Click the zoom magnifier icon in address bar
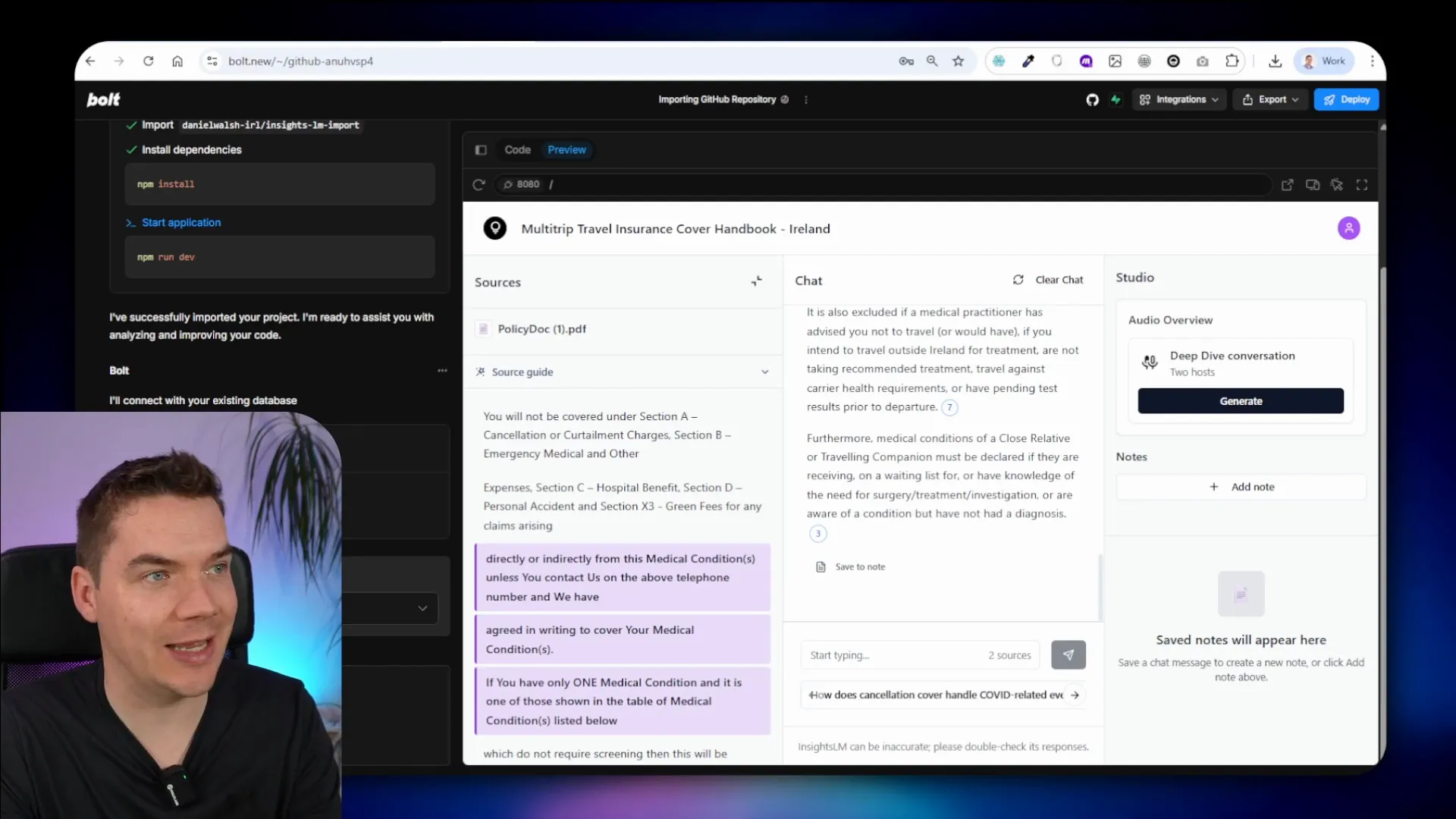Image resolution: width=1456 pixels, height=819 pixels. tap(932, 61)
